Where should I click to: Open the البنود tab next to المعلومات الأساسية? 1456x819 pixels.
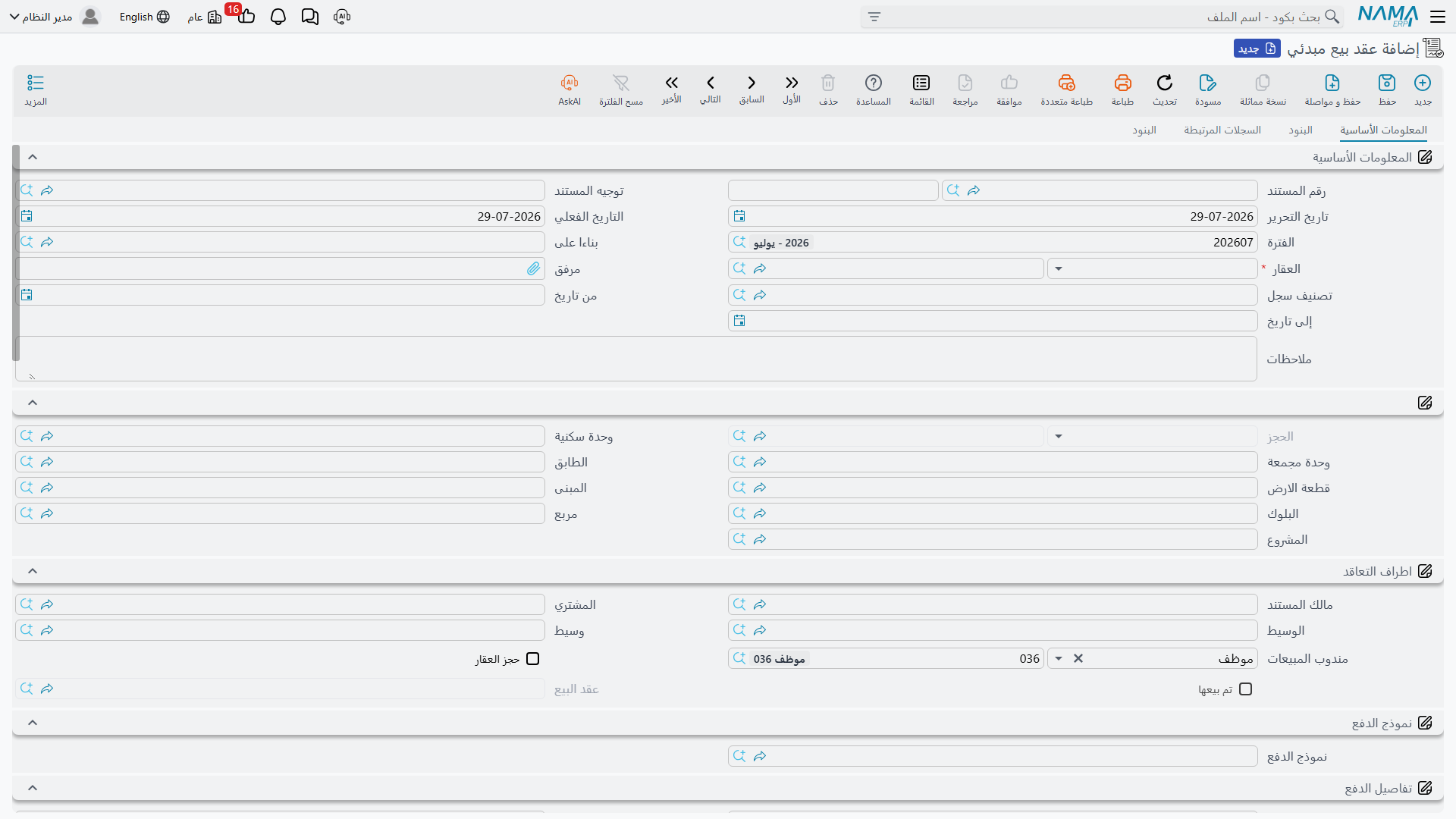[x=1301, y=130]
